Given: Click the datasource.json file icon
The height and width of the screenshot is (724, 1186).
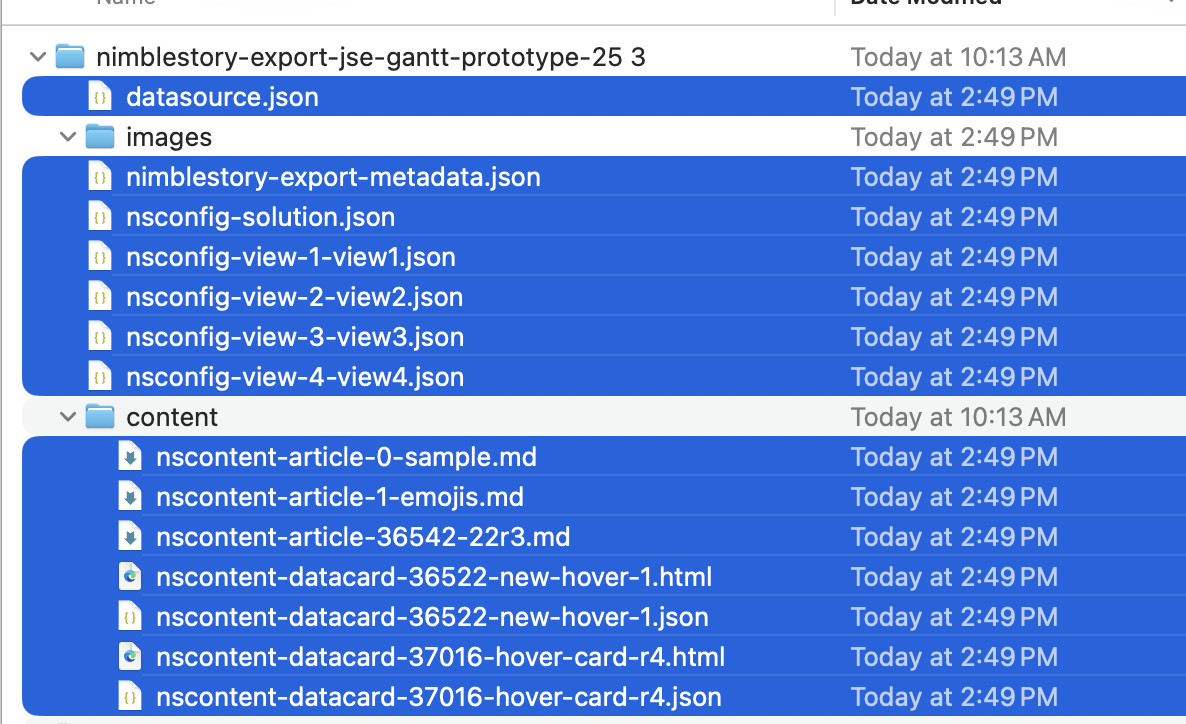Looking at the screenshot, I should coord(100,97).
